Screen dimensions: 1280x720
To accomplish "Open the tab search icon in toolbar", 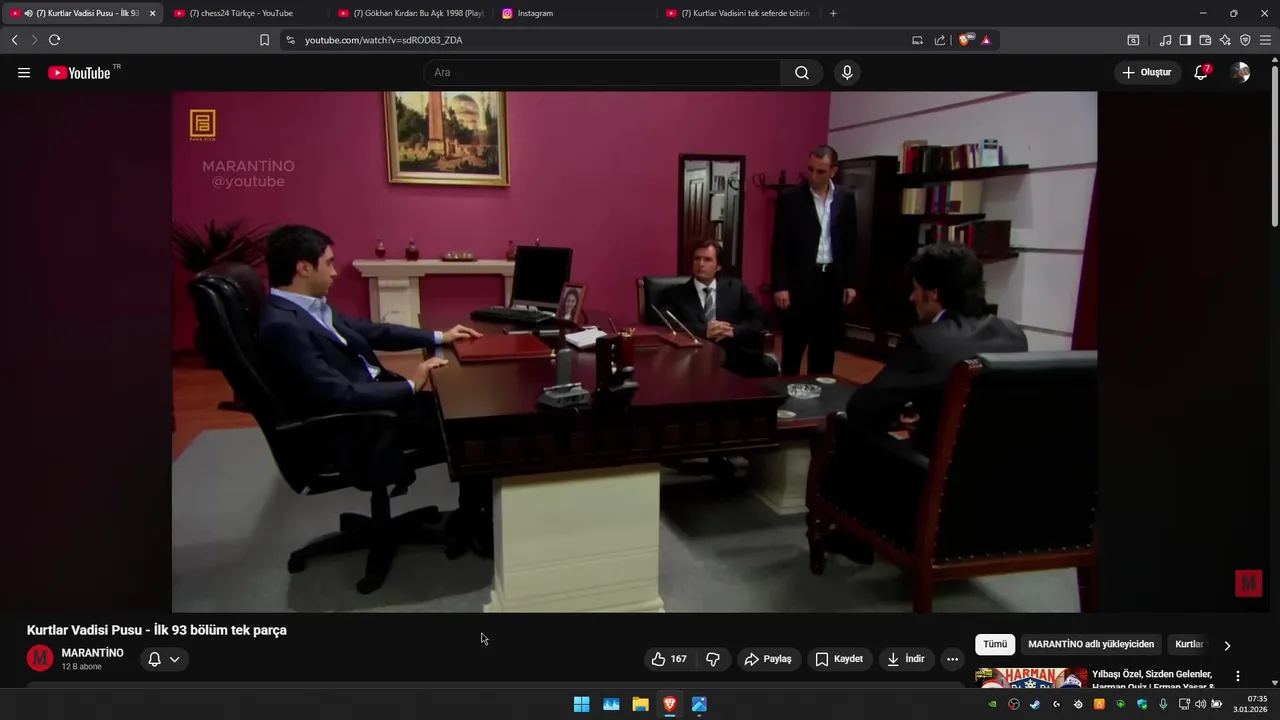I will (1133, 40).
